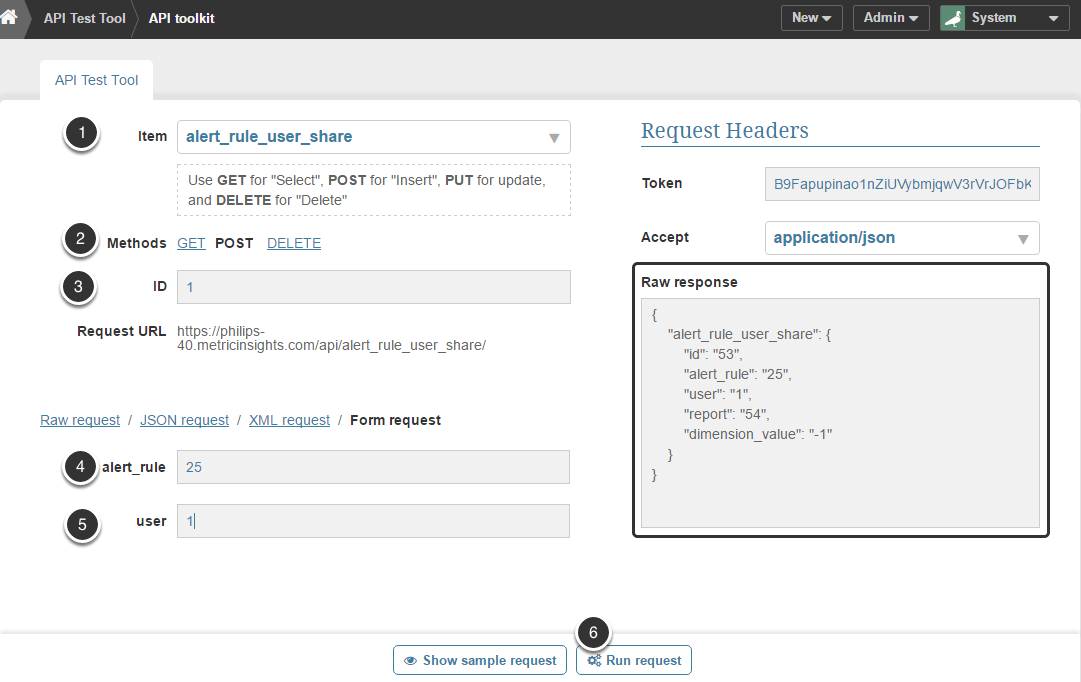Click the Run request button
Screen dimensions: 1081x682
point(634,660)
